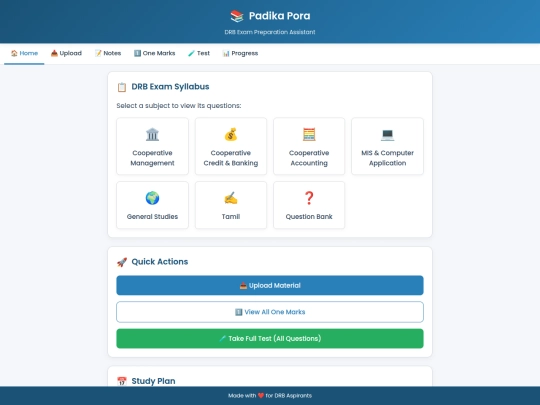The width and height of the screenshot is (540, 405).
Task: Click View All One Marks button
Action: [x=270, y=312]
